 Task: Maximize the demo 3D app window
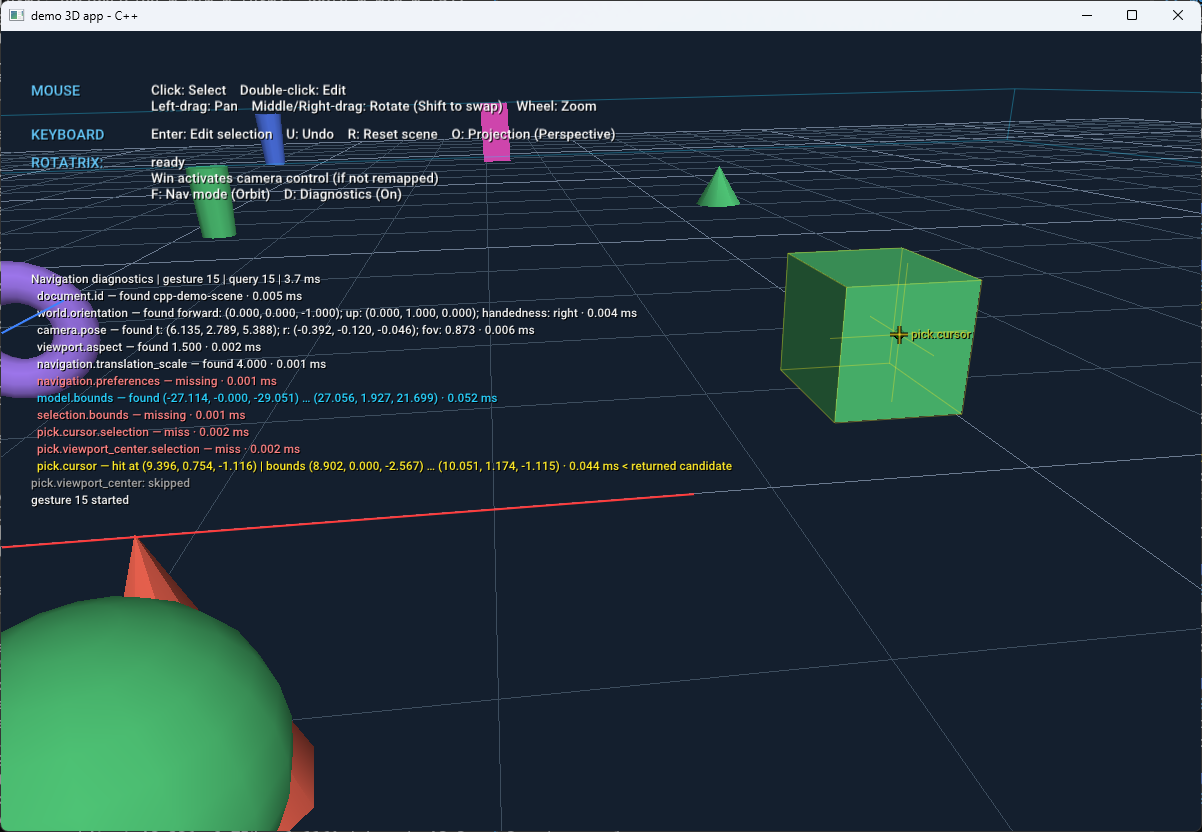1132,15
